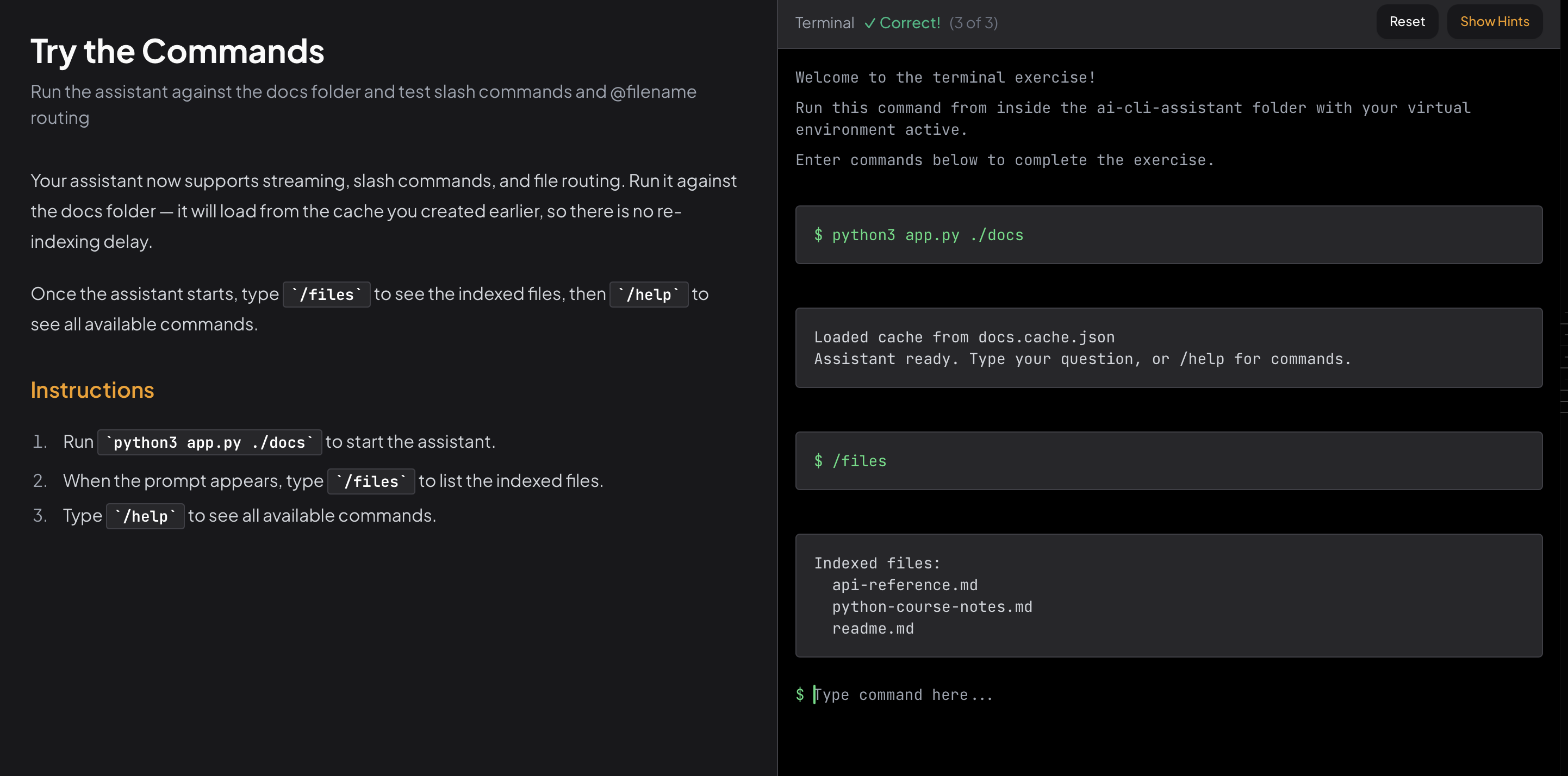Click the 'Loaded cache from docs.cache.json' output line
The height and width of the screenshot is (776, 1568).
point(964,337)
